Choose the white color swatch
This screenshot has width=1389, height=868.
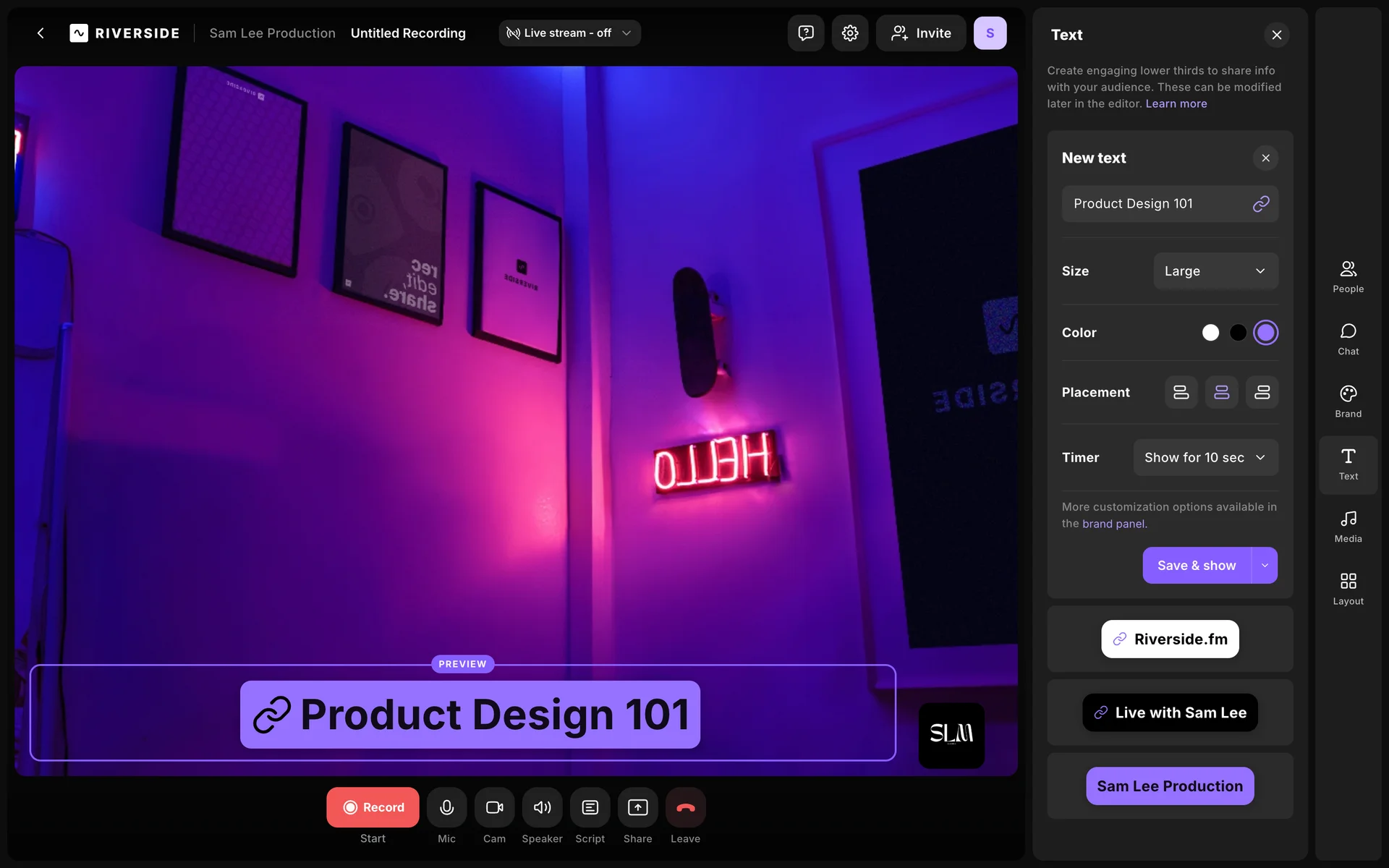pyautogui.click(x=1210, y=333)
